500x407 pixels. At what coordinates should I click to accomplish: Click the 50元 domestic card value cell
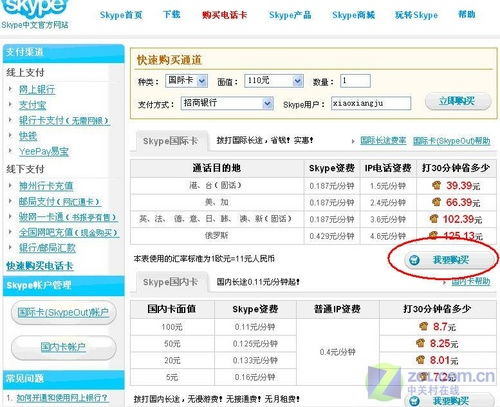(172, 344)
